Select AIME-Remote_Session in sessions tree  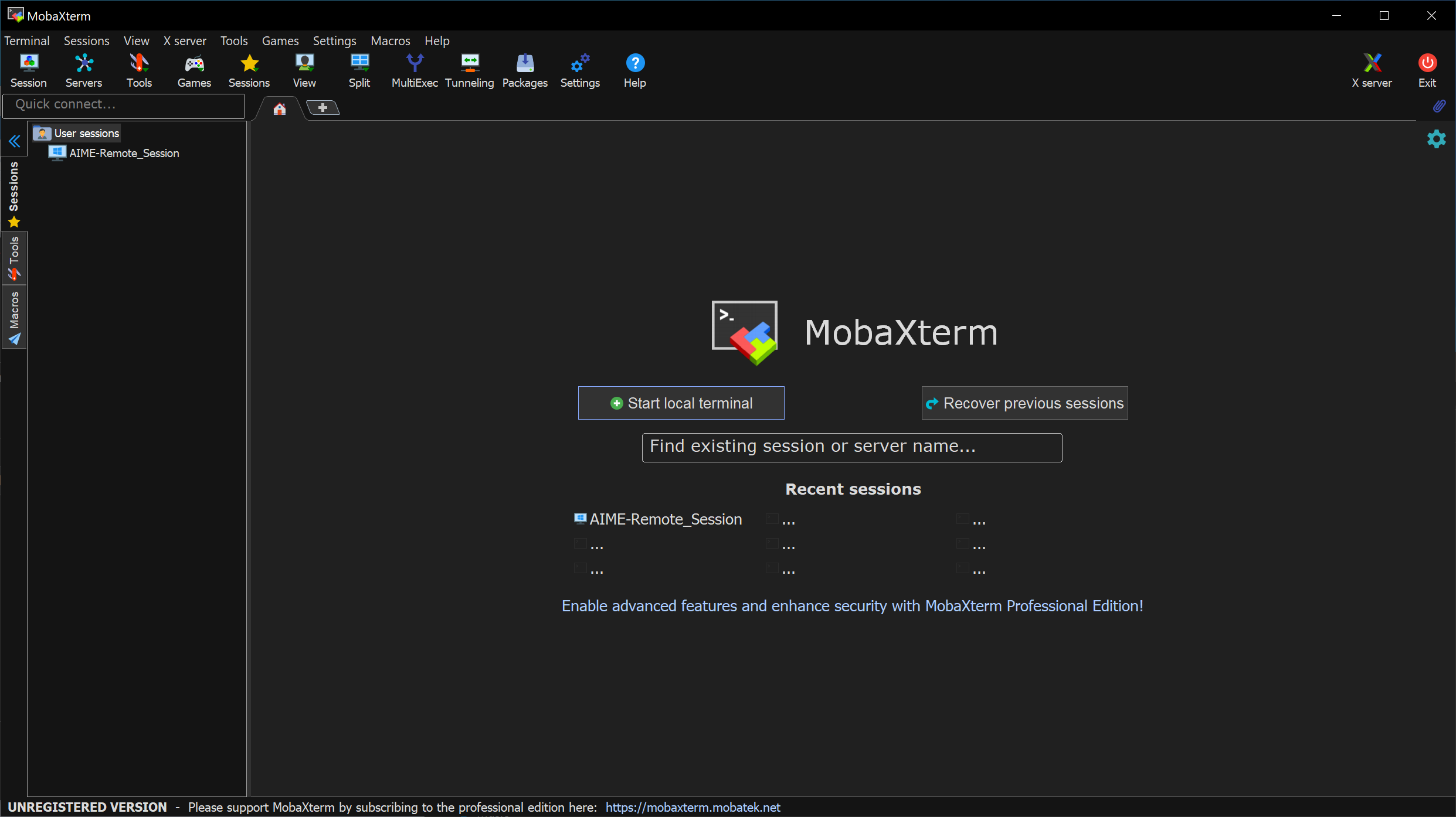(x=114, y=153)
